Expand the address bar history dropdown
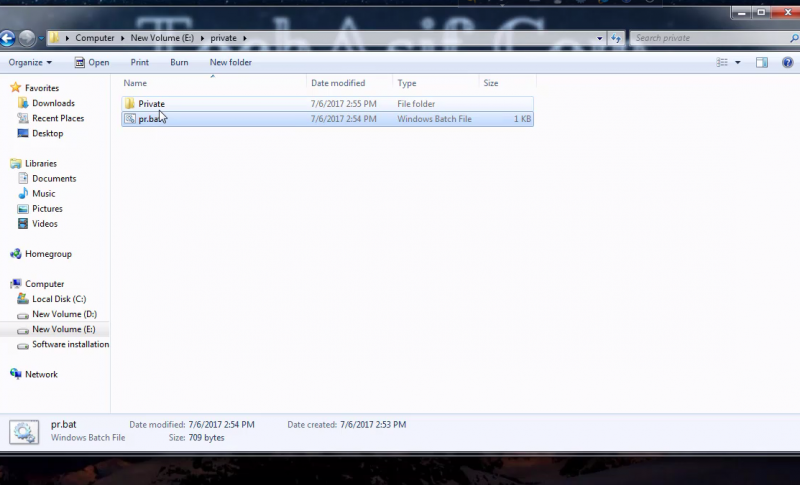The image size is (800, 485). click(x=599, y=38)
